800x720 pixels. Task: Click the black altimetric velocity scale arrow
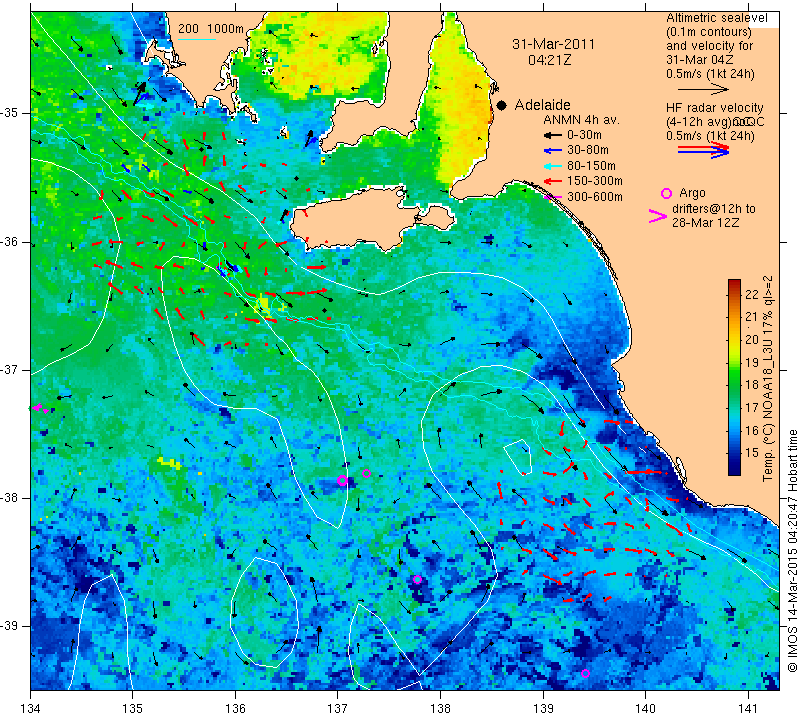[703, 89]
